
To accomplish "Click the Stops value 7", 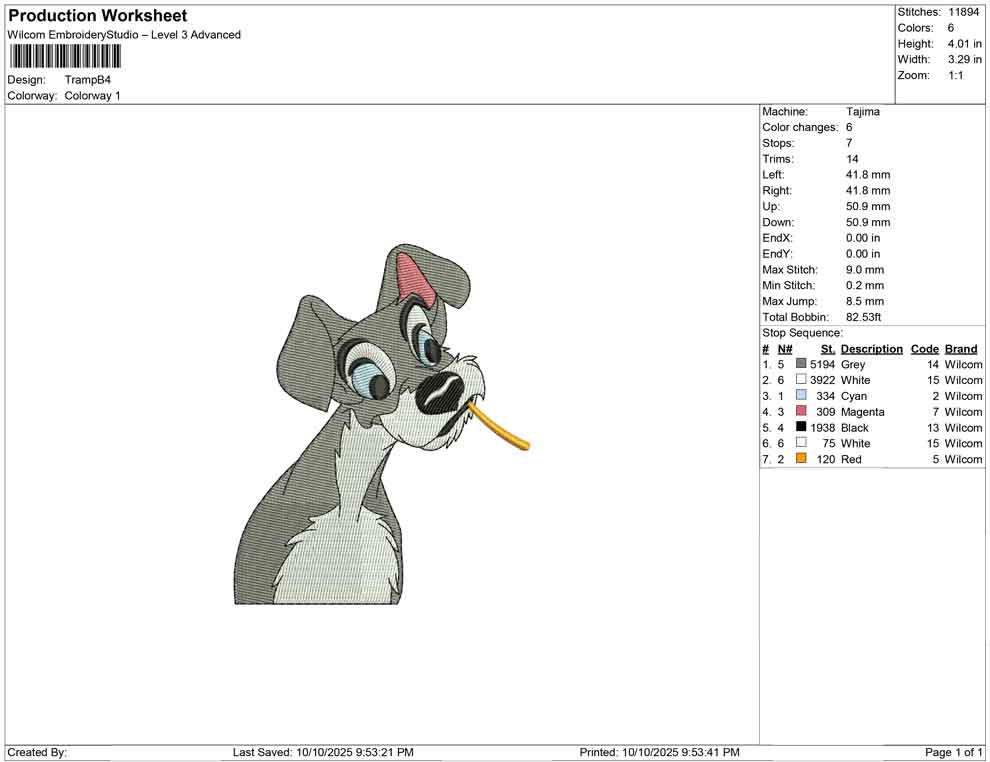I will click(x=849, y=143).
